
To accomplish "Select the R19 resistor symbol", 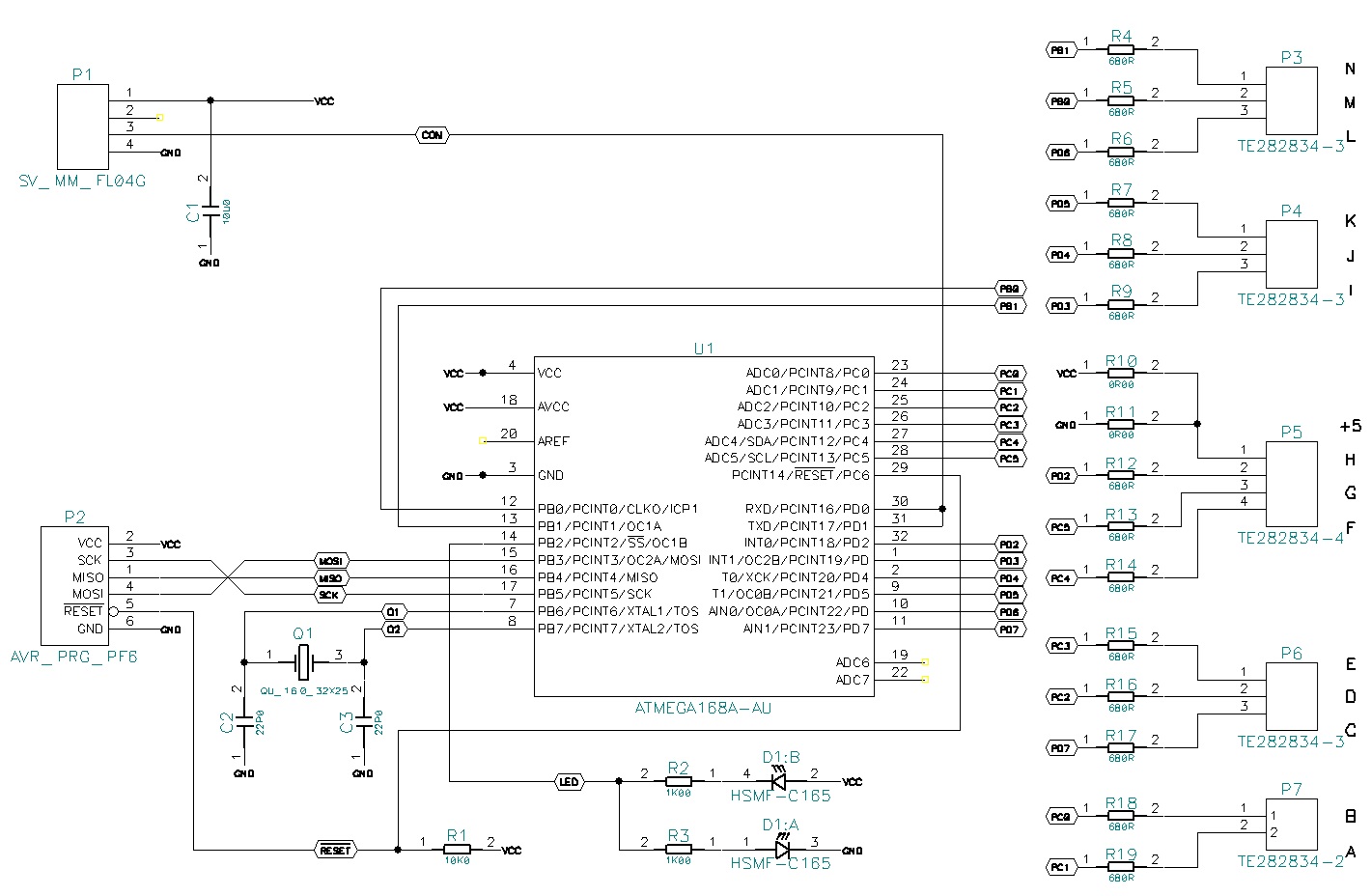I will pyautogui.click(x=1121, y=867).
